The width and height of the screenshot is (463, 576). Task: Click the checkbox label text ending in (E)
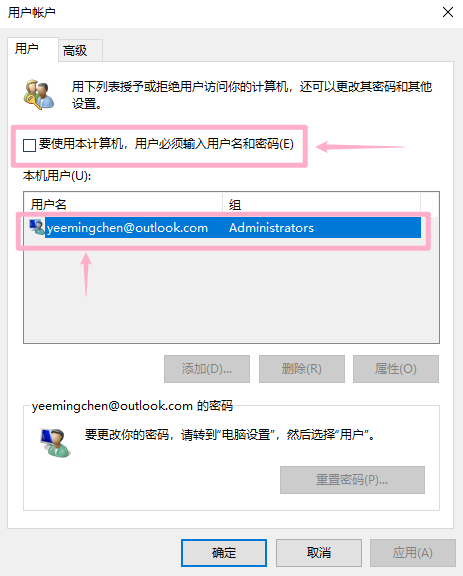(x=166, y=144)
